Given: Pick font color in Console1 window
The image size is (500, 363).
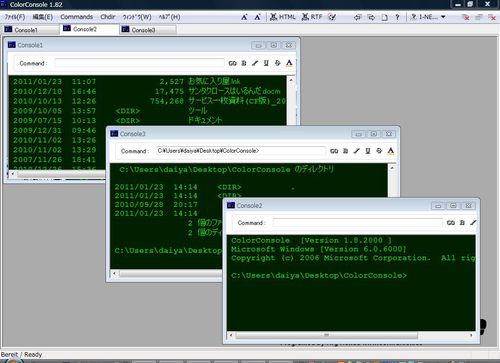Looking at the screenshot, I should click(x=289, y=63).
